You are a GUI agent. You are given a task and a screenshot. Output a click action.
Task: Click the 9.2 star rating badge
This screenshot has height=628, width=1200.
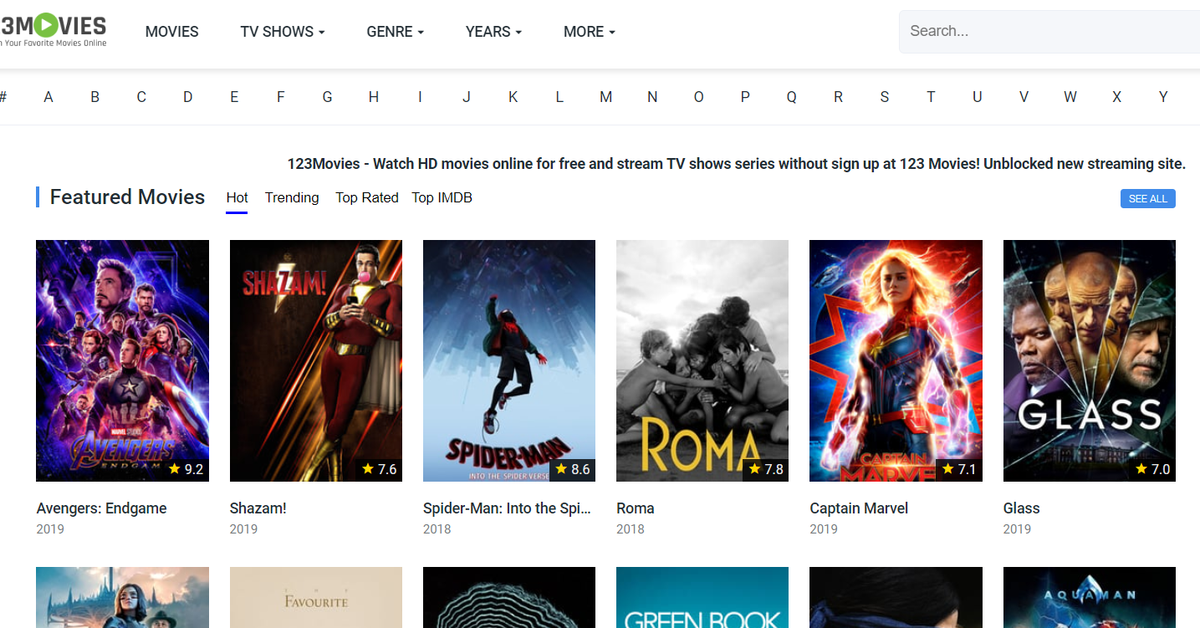click(185, 469)
